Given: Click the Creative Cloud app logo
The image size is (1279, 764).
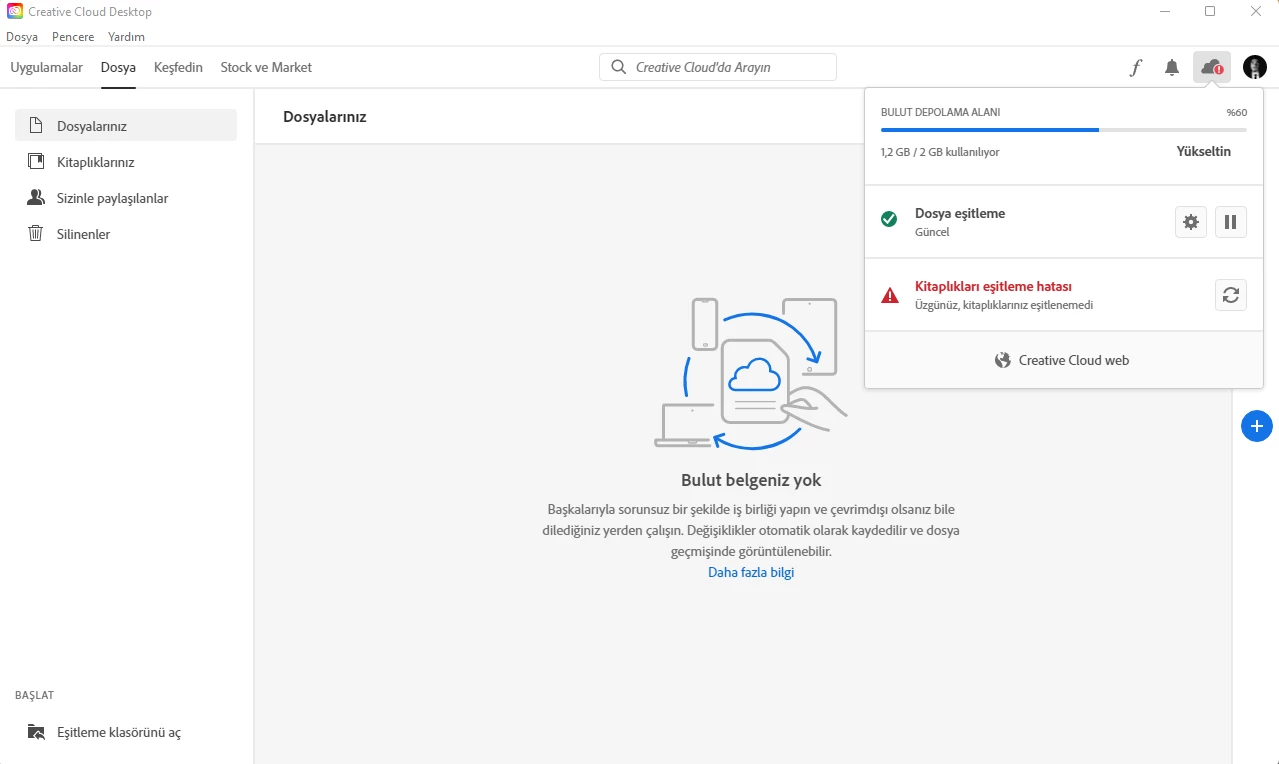Looking at the screenshot, I should coord(15,11).
